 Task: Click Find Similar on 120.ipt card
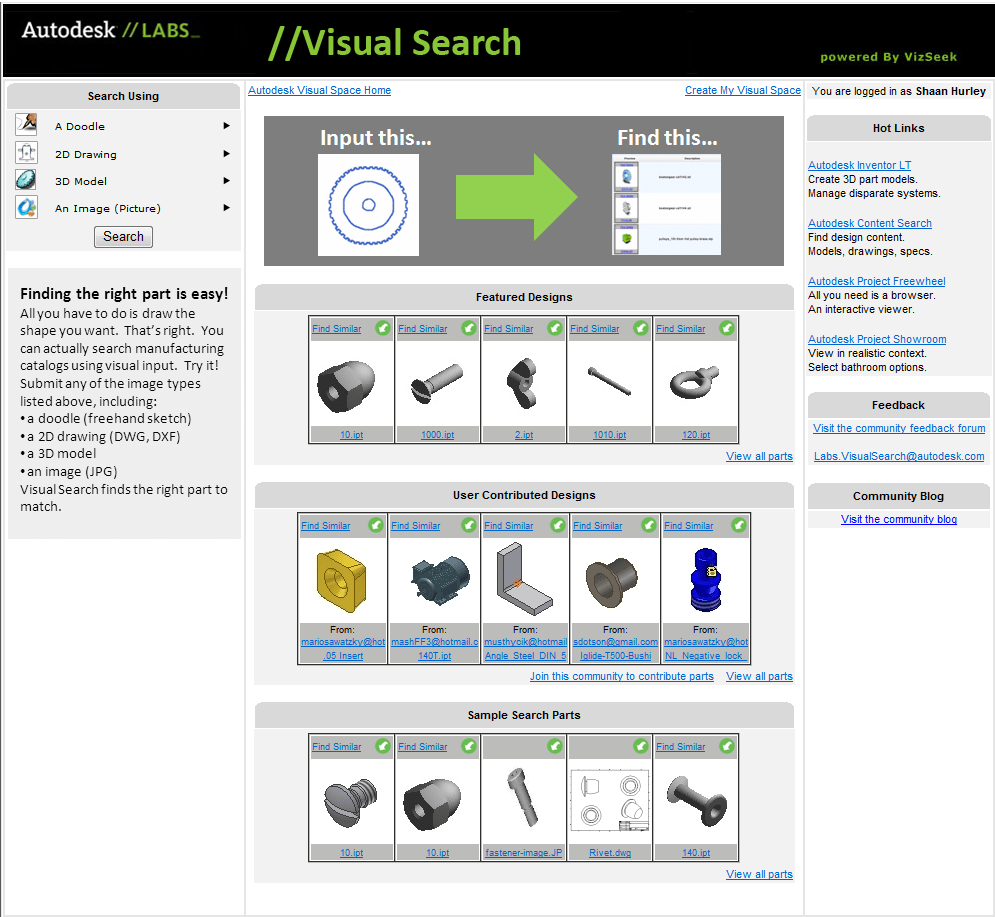point(681,329)
